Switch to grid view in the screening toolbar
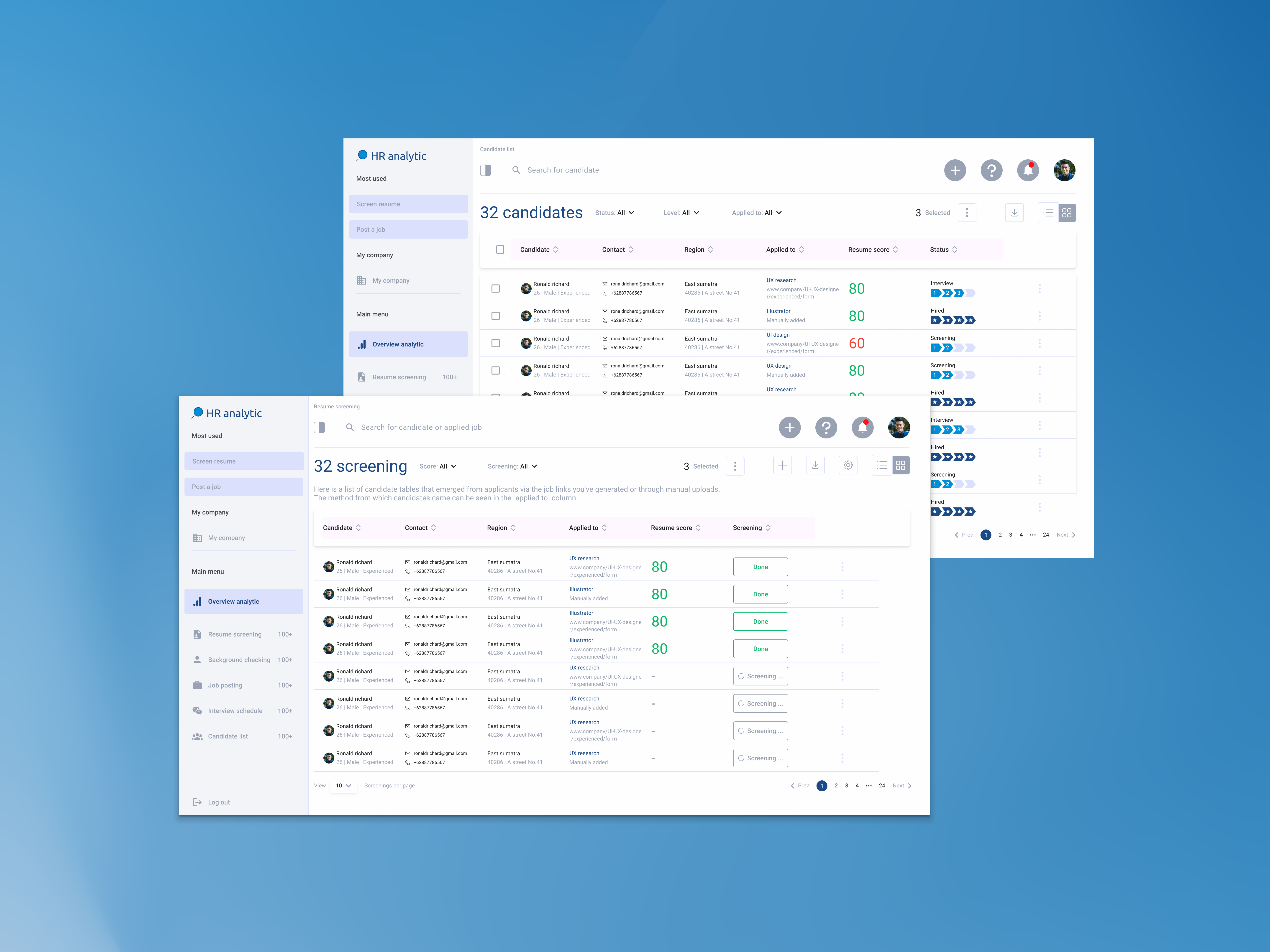Image resolution: width=1270 pixels, height=952 pixels. (900, 465)
